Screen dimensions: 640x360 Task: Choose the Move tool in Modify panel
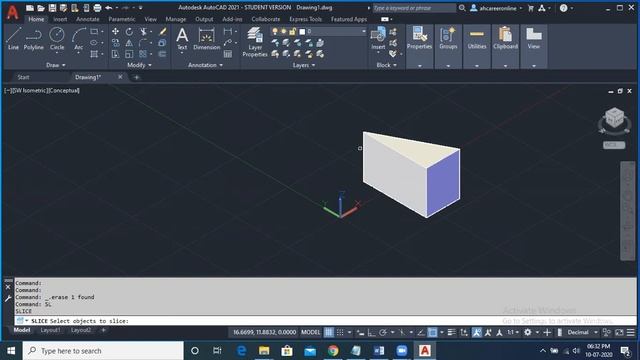pos(116,32)
